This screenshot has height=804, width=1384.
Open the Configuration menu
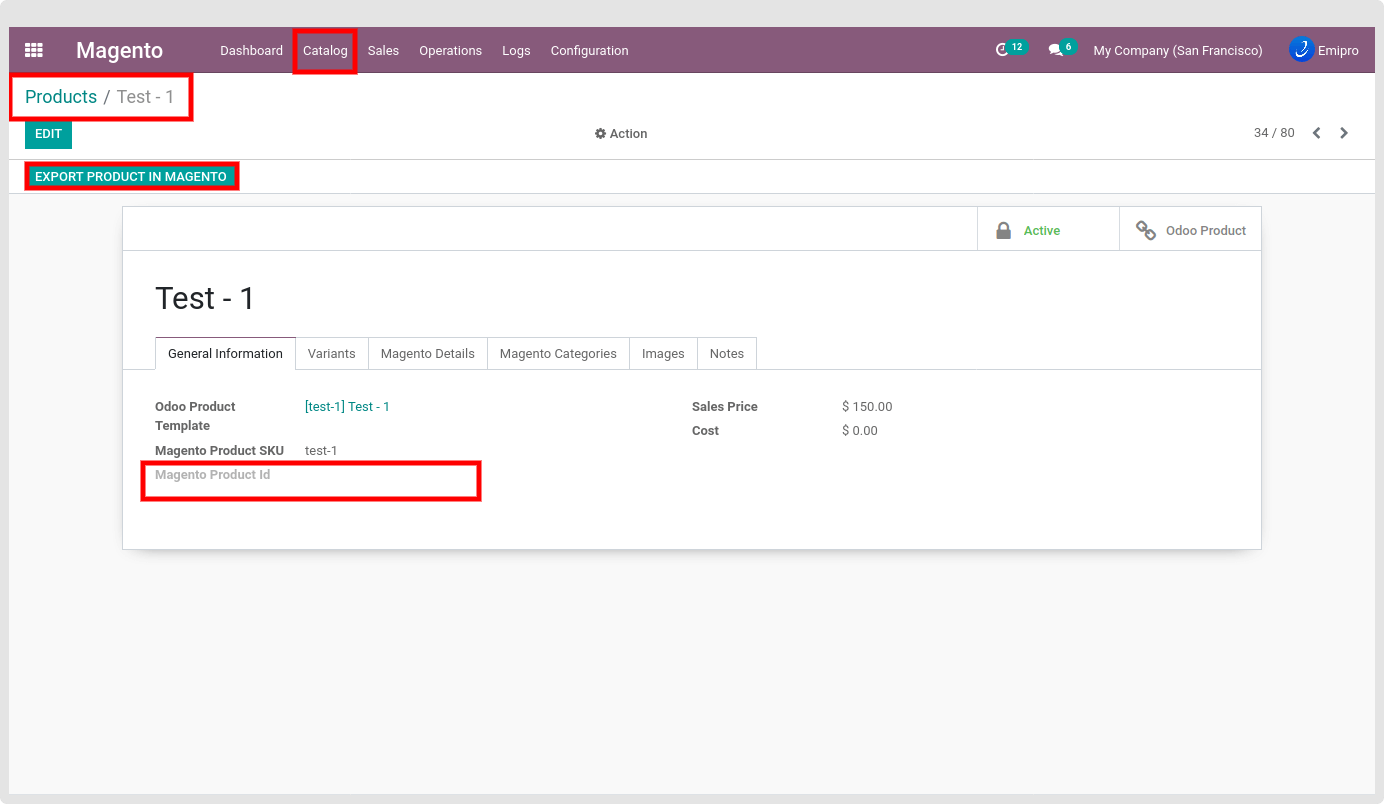[x=589, y=50]
